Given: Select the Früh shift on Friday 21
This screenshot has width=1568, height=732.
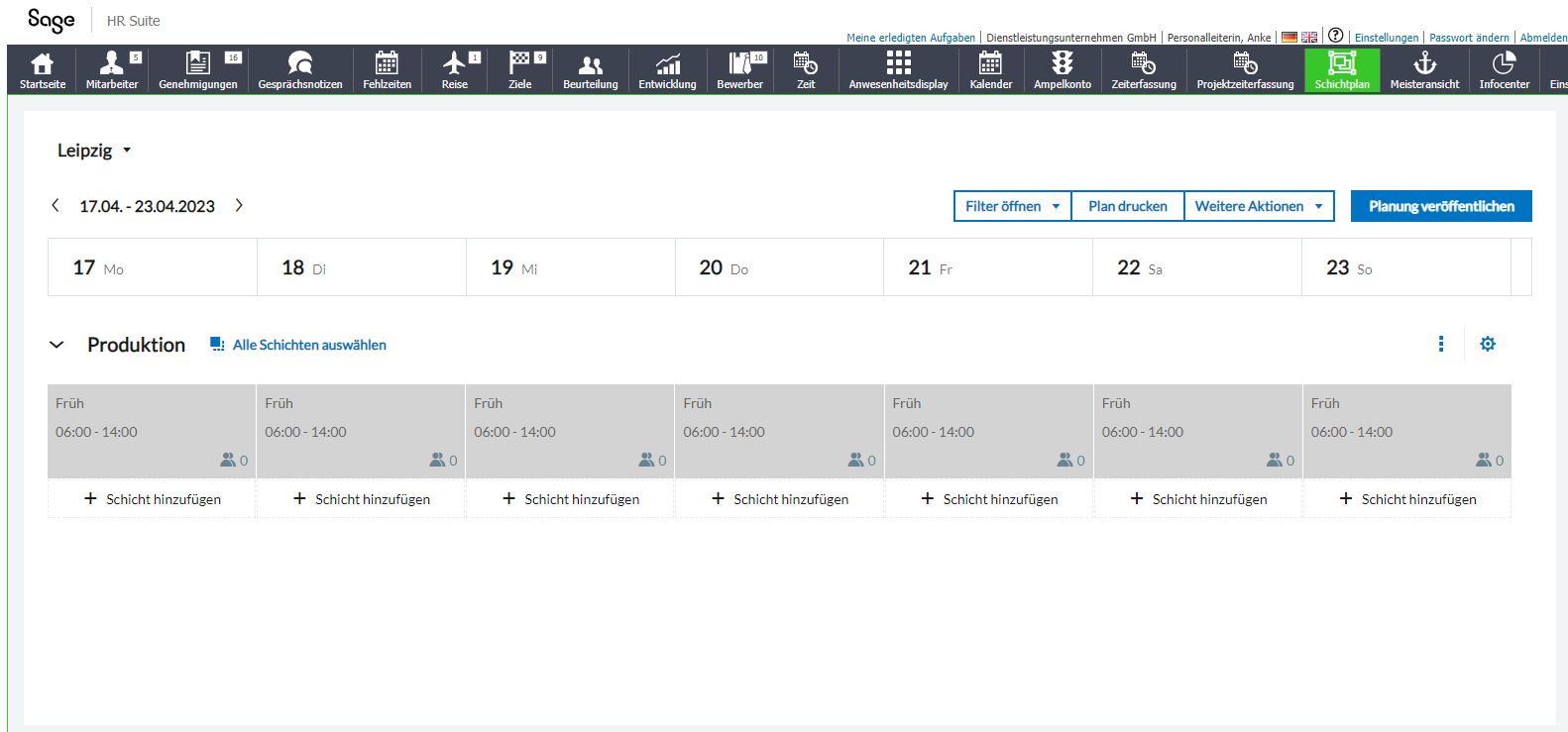Looking at the screenshot, I should [988, 431].
